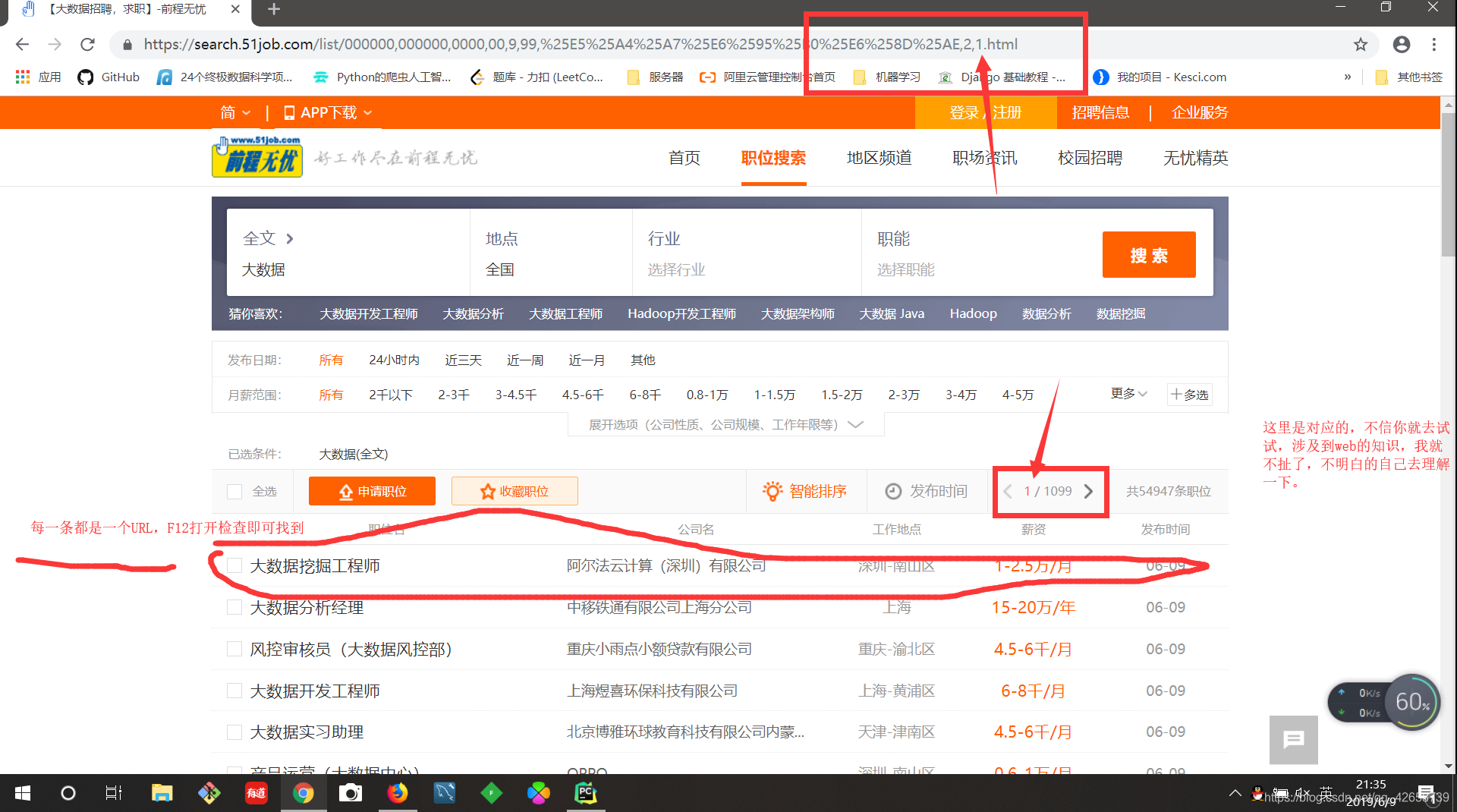
Task: Open the 服务器 bookmarks folder
Action: pyautogui.click(x=655, y=77)
